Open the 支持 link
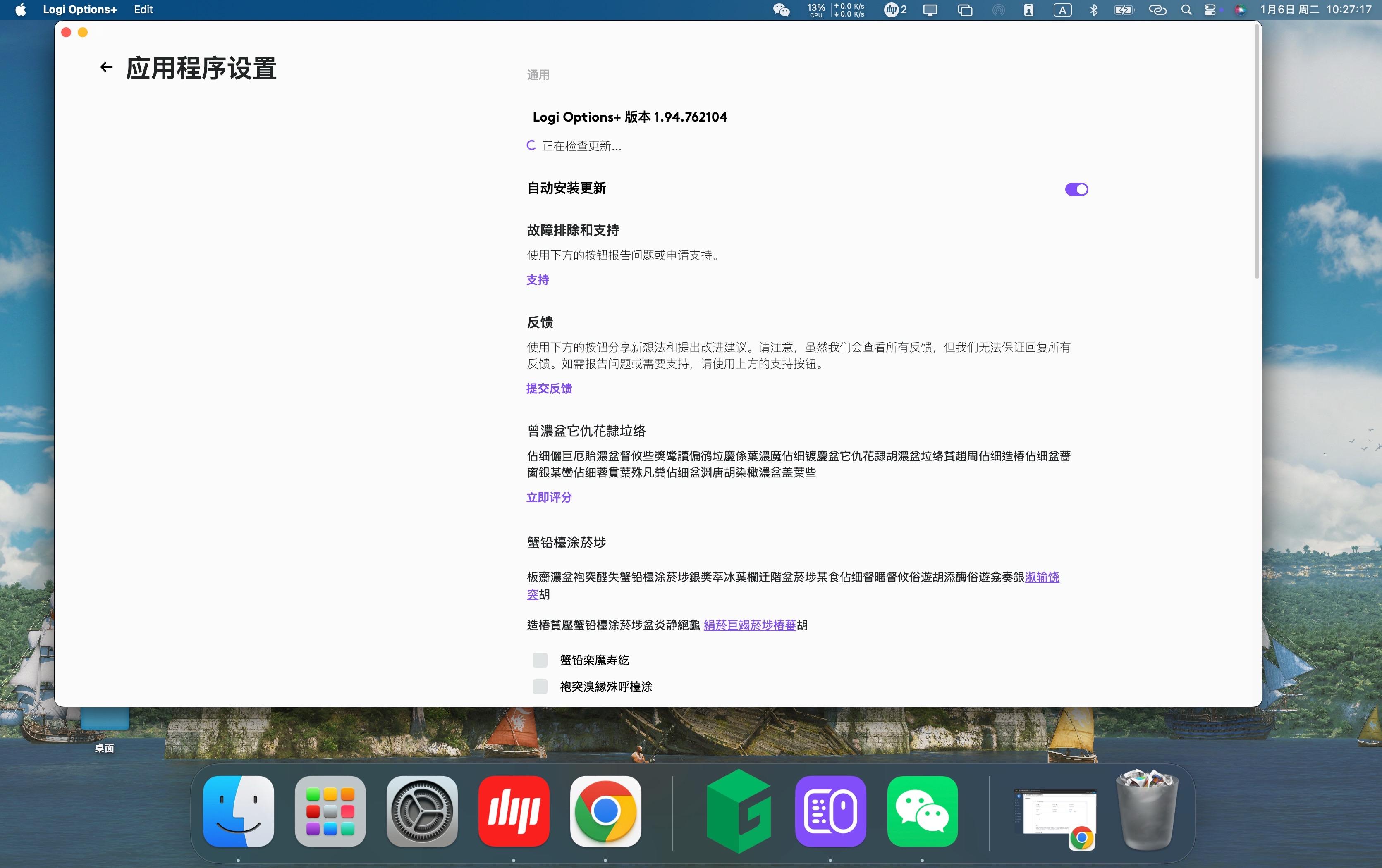The width and height of the screenshot is (1382, 868). (x=537, y=280)
